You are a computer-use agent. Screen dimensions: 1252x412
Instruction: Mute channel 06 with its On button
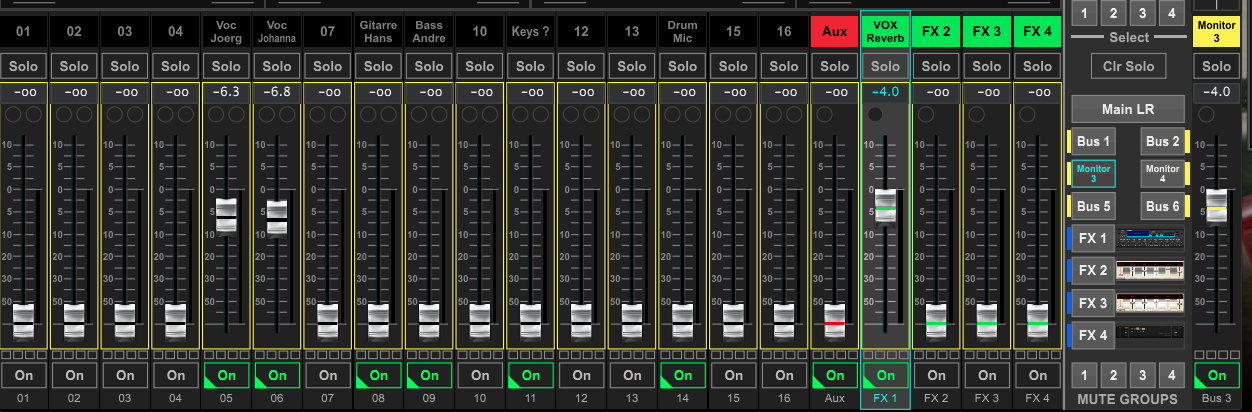pyautogui.click(x=277, y=376)
